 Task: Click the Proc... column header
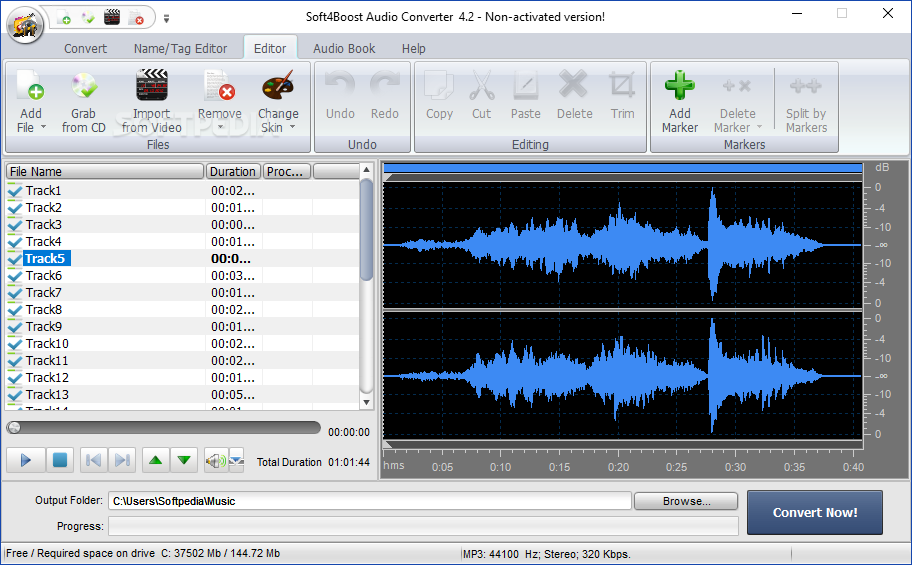(287, 171)
